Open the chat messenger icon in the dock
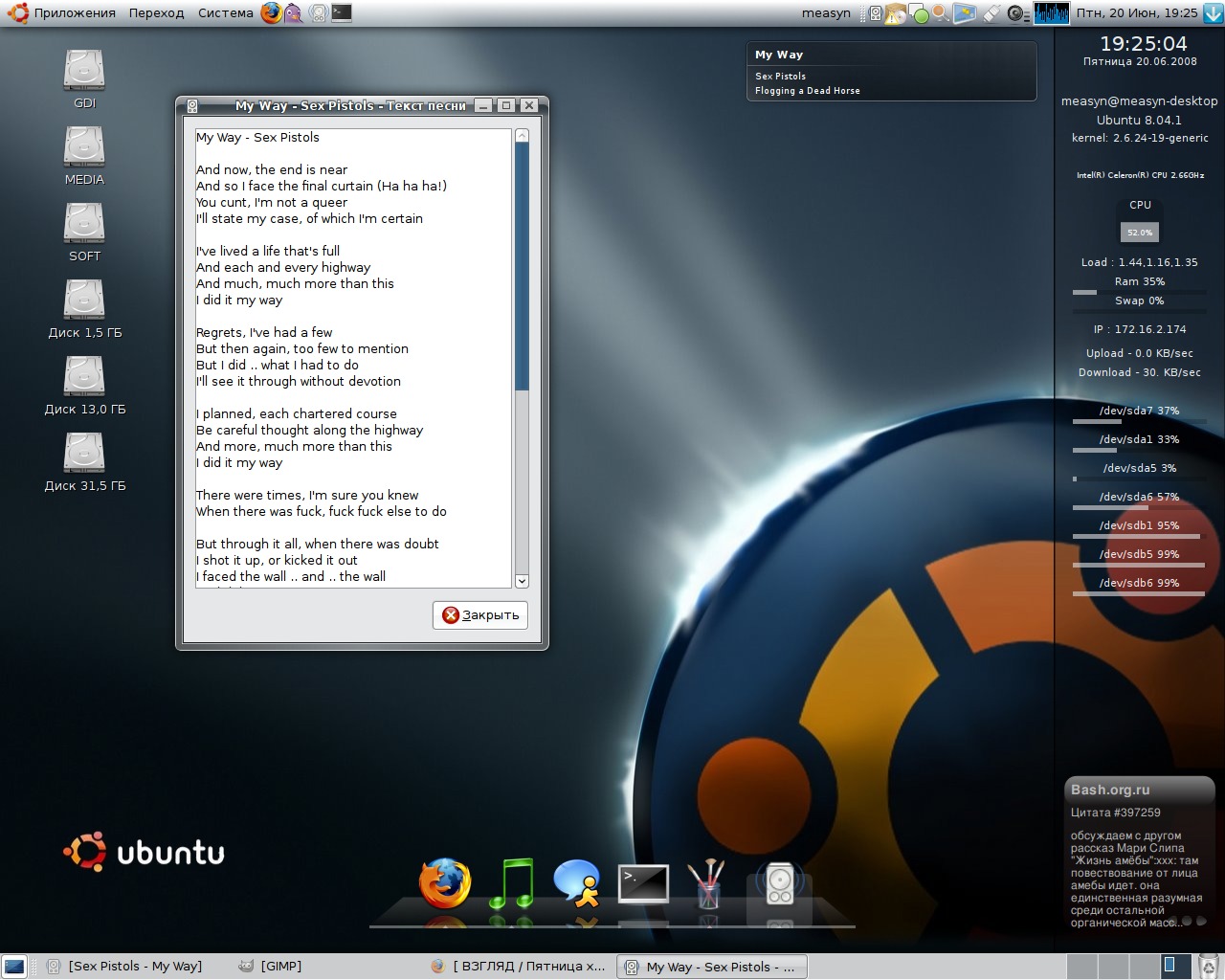1225x980 pixels. 577,882
